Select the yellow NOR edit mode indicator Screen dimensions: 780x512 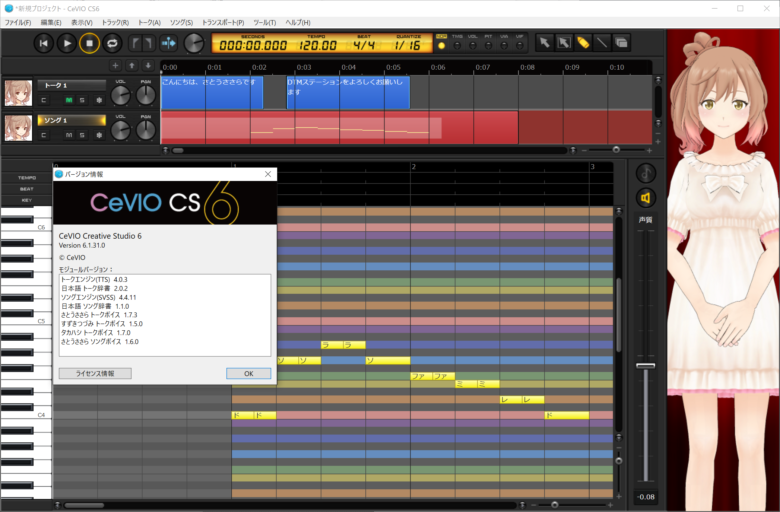point(441,45)
